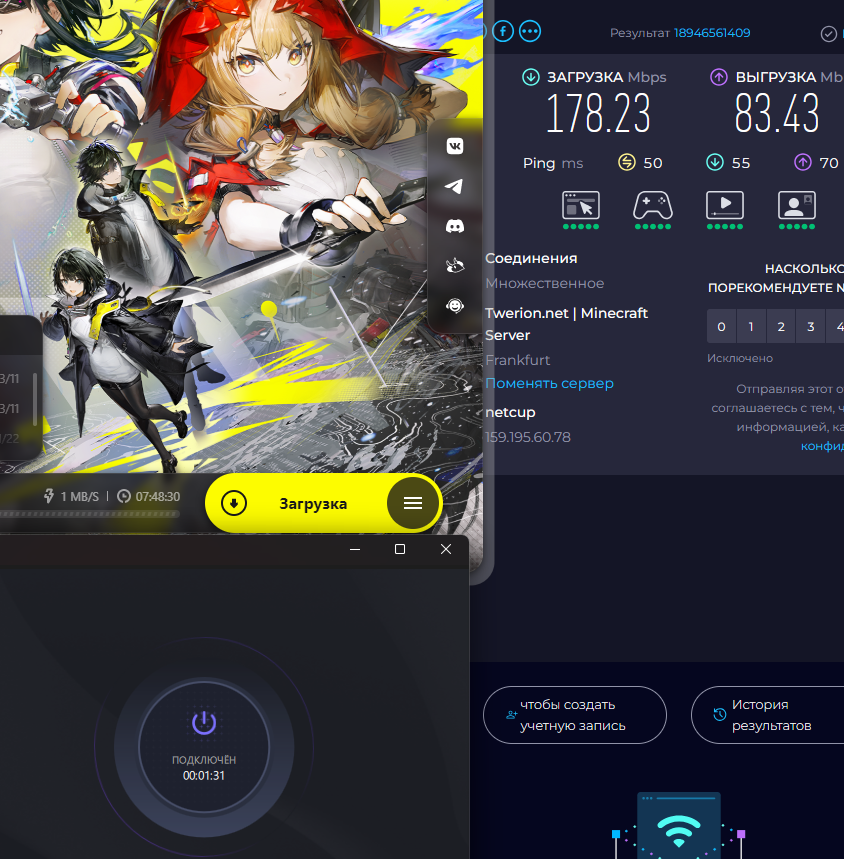Open the Telegram link in launcher sidebar

455,186
